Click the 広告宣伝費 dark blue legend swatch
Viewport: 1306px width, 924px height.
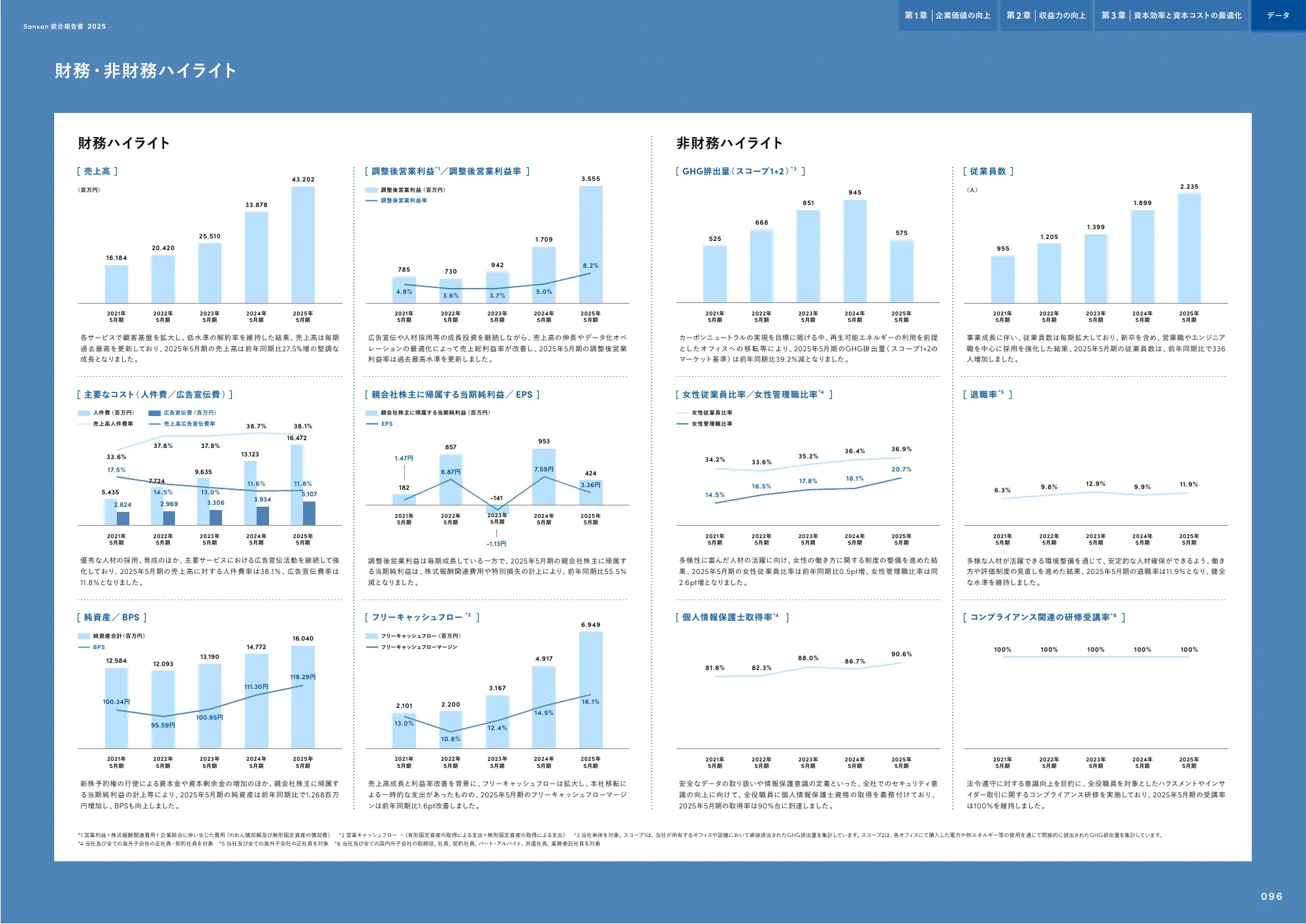click(x=155, y=413)
